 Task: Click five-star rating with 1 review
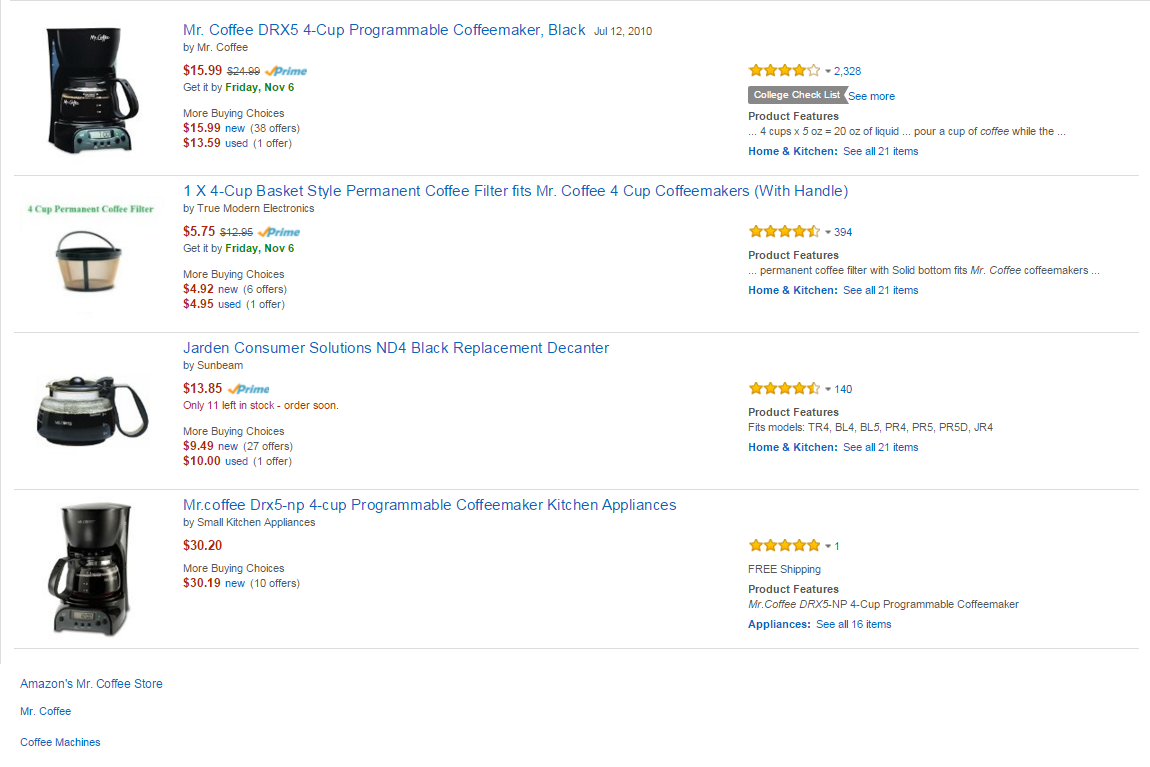pos(784,546)
